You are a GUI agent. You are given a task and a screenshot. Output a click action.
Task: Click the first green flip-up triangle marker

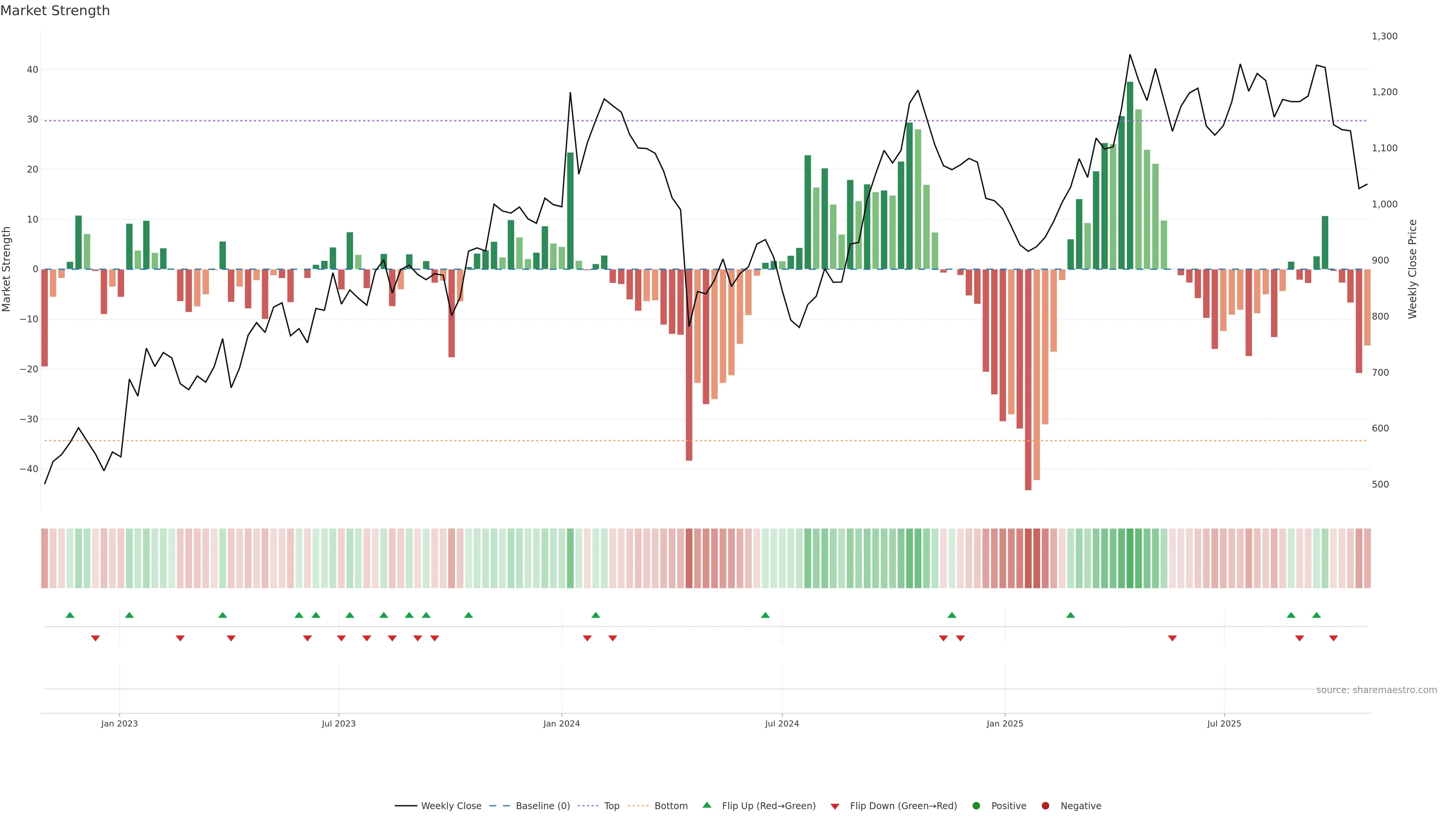click(70, 615)
